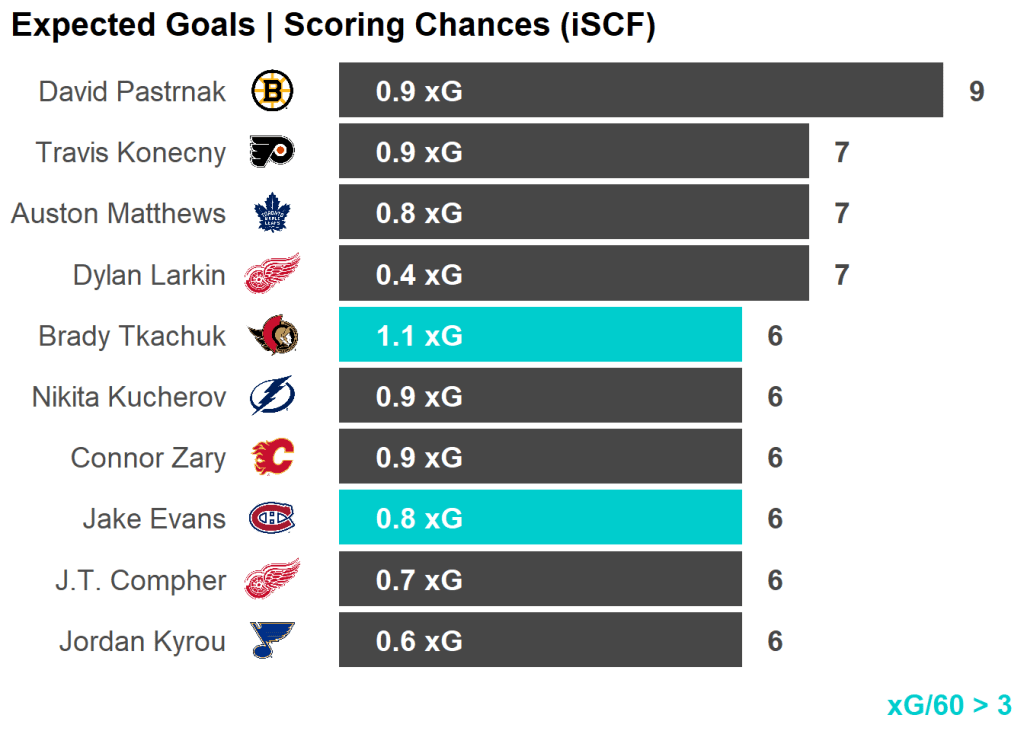Click the Tampa Bay Lightning logo
1024x731 pixels.
(x=272, y=396)
